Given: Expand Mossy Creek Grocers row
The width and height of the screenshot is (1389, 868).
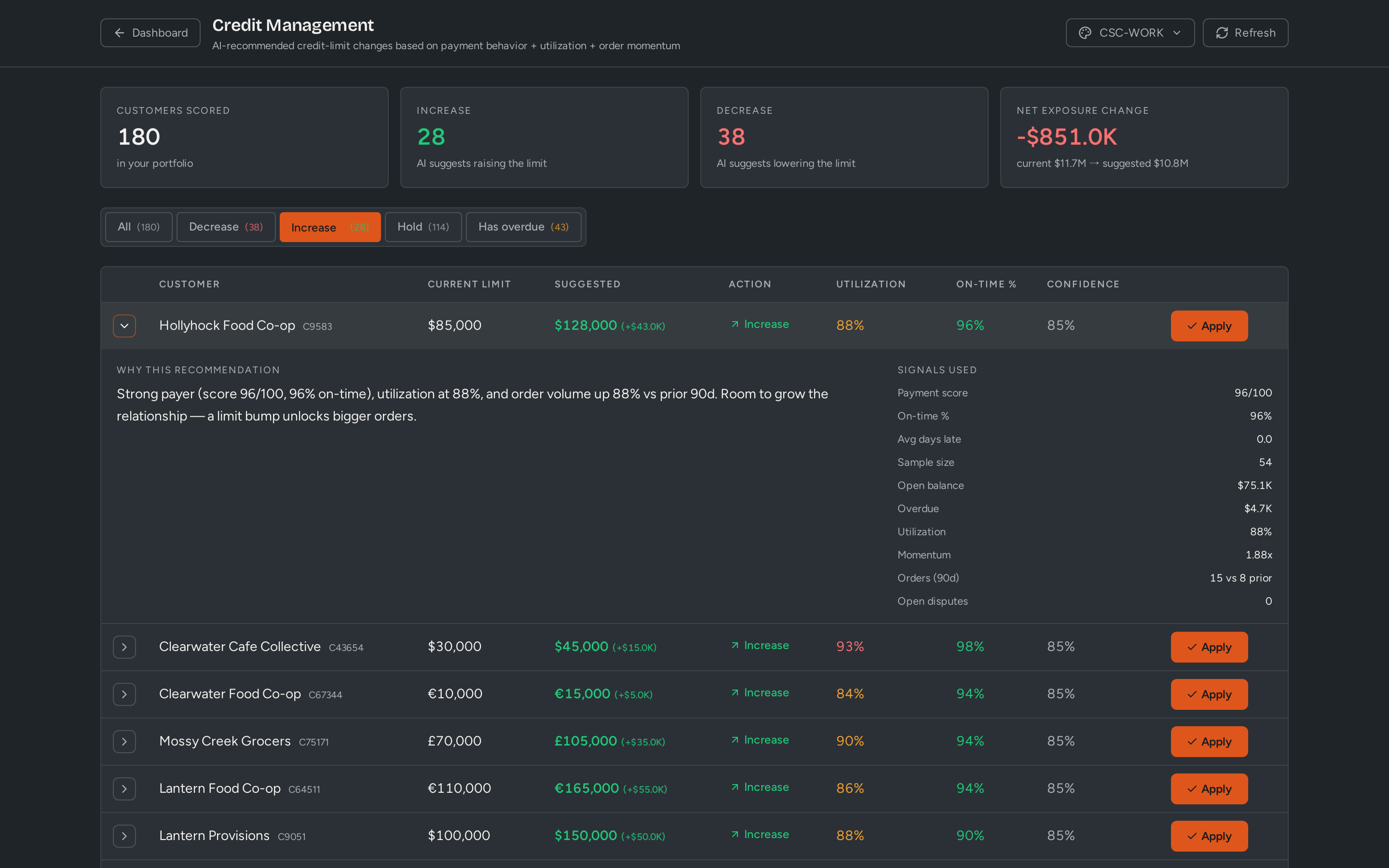Looking at the screenshot, I should click(124, 741).
